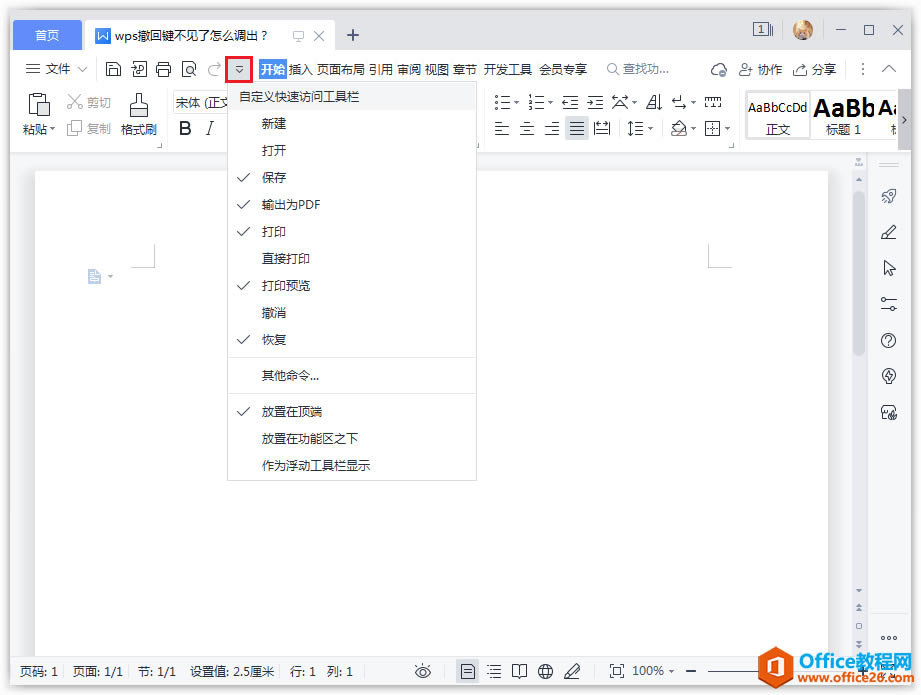
Task: Click the Redo arrow icon
Action: click(214, 69)
